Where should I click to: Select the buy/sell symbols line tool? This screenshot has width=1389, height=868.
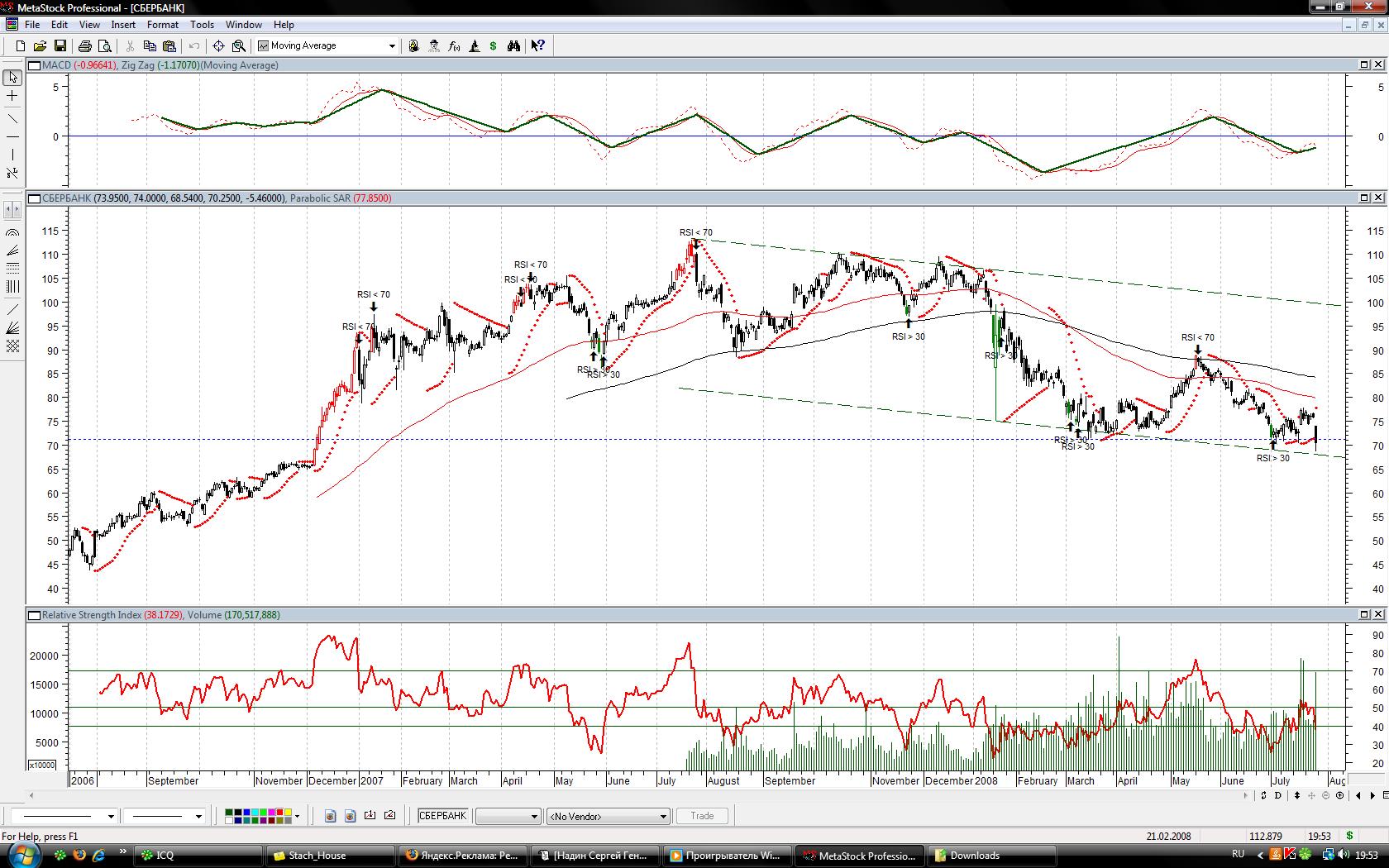12,173
